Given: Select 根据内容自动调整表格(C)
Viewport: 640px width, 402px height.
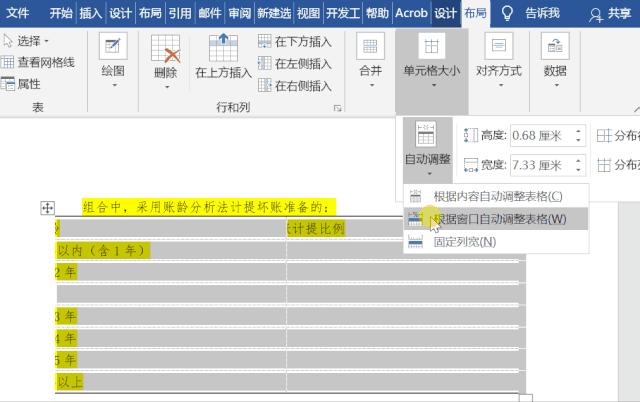Looking at the screenshot, I should coord(496,196).
